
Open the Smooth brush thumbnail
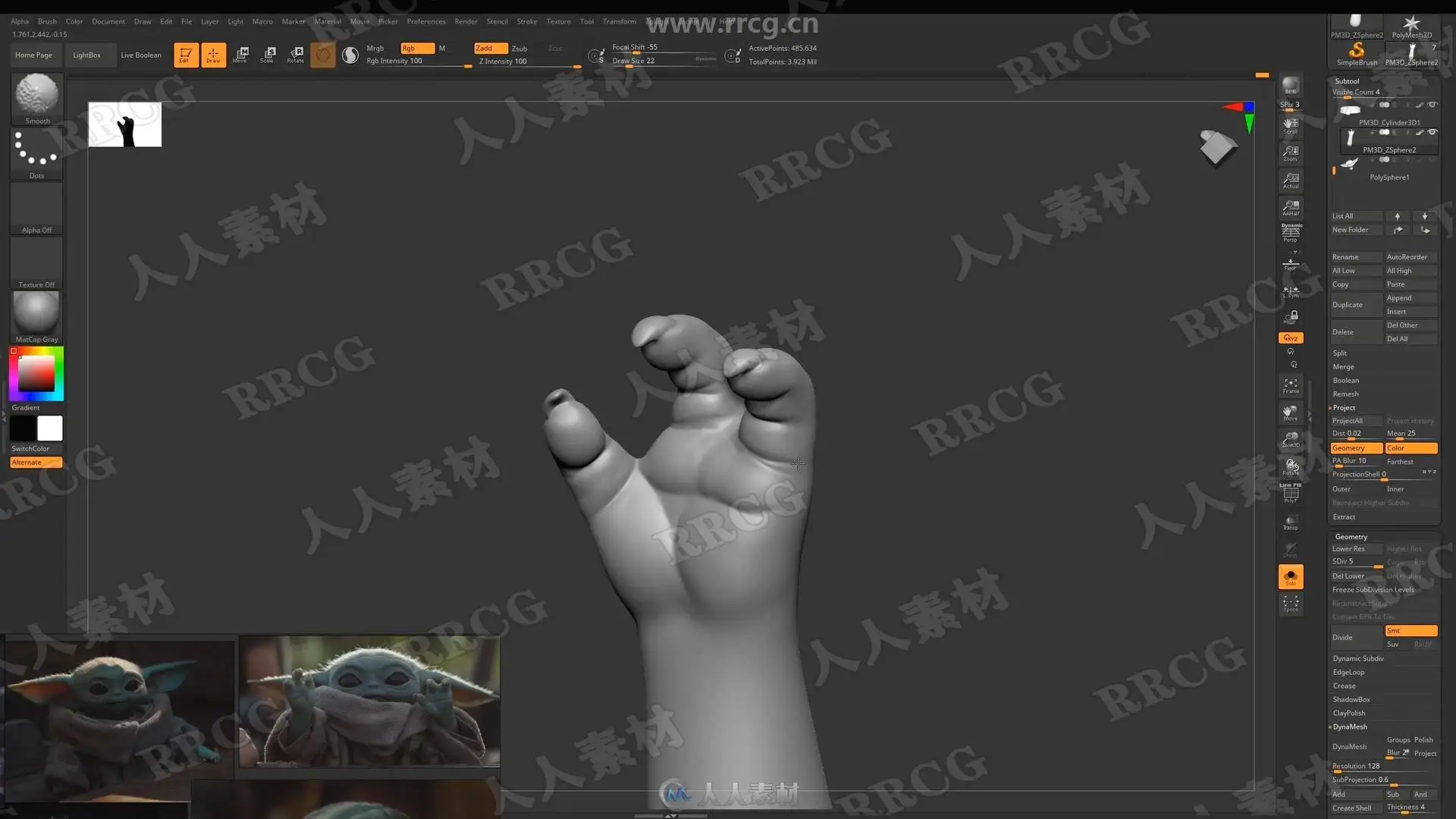36,96
